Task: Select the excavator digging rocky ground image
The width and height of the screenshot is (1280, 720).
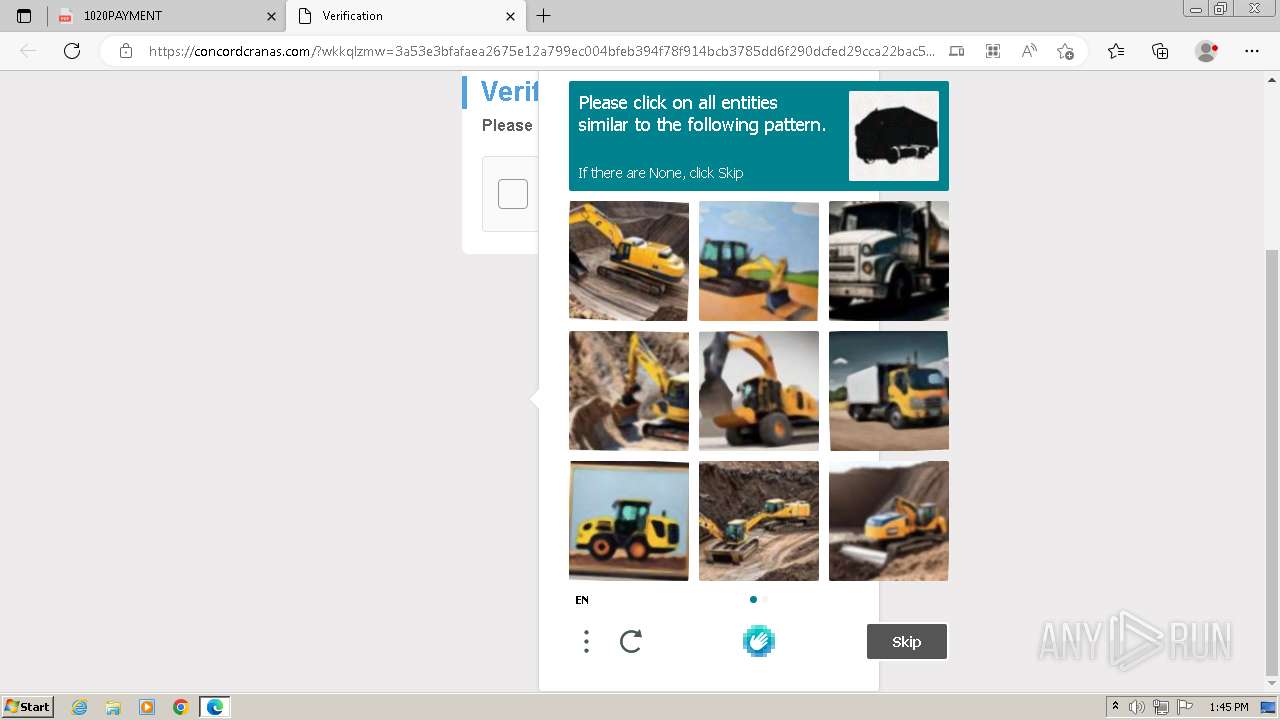Action: coord(629,391)
